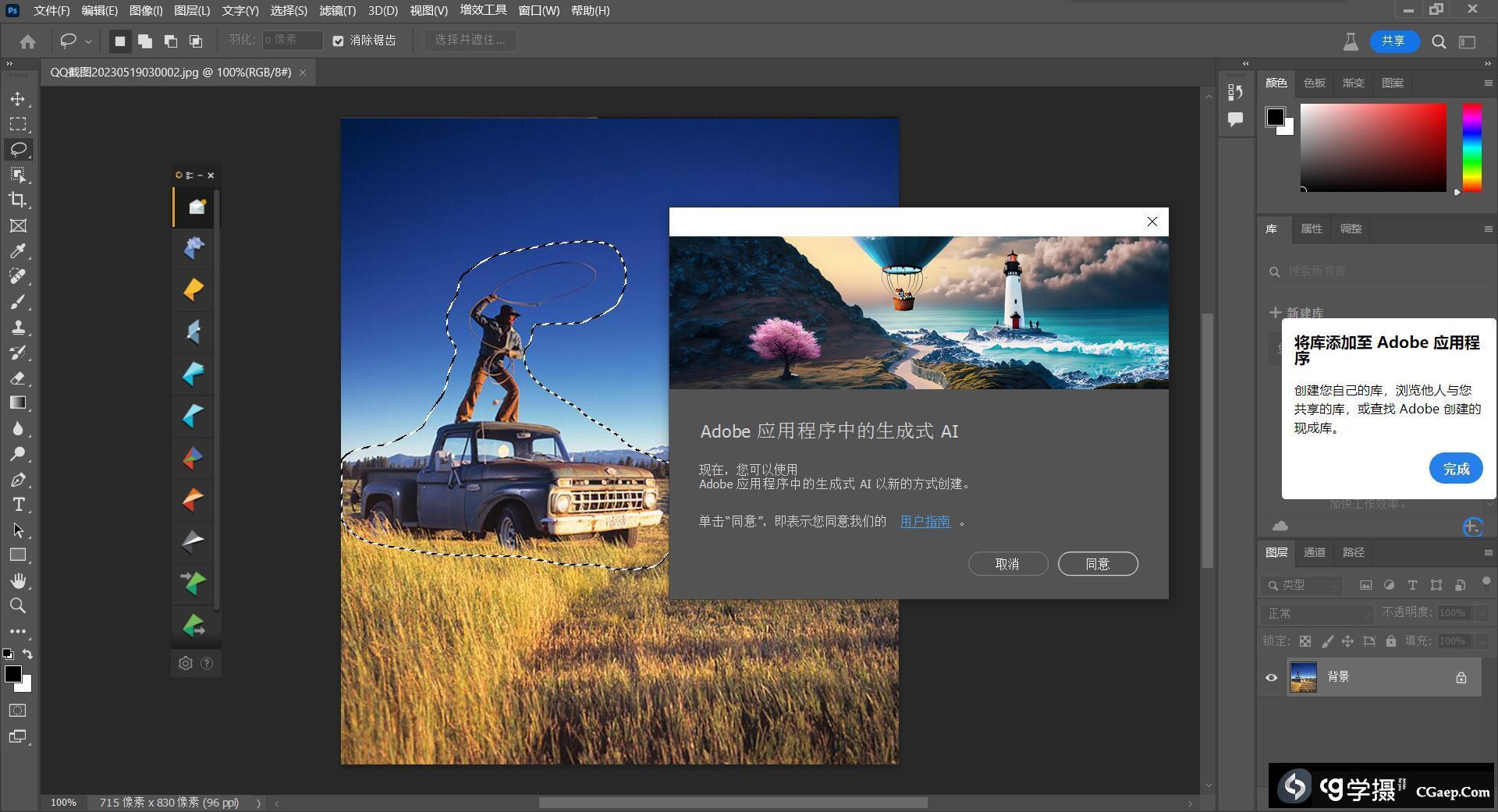Open the lasso tool preset dropdown
The width and height of the screenshot is (1498, 812).
(88, 41)
